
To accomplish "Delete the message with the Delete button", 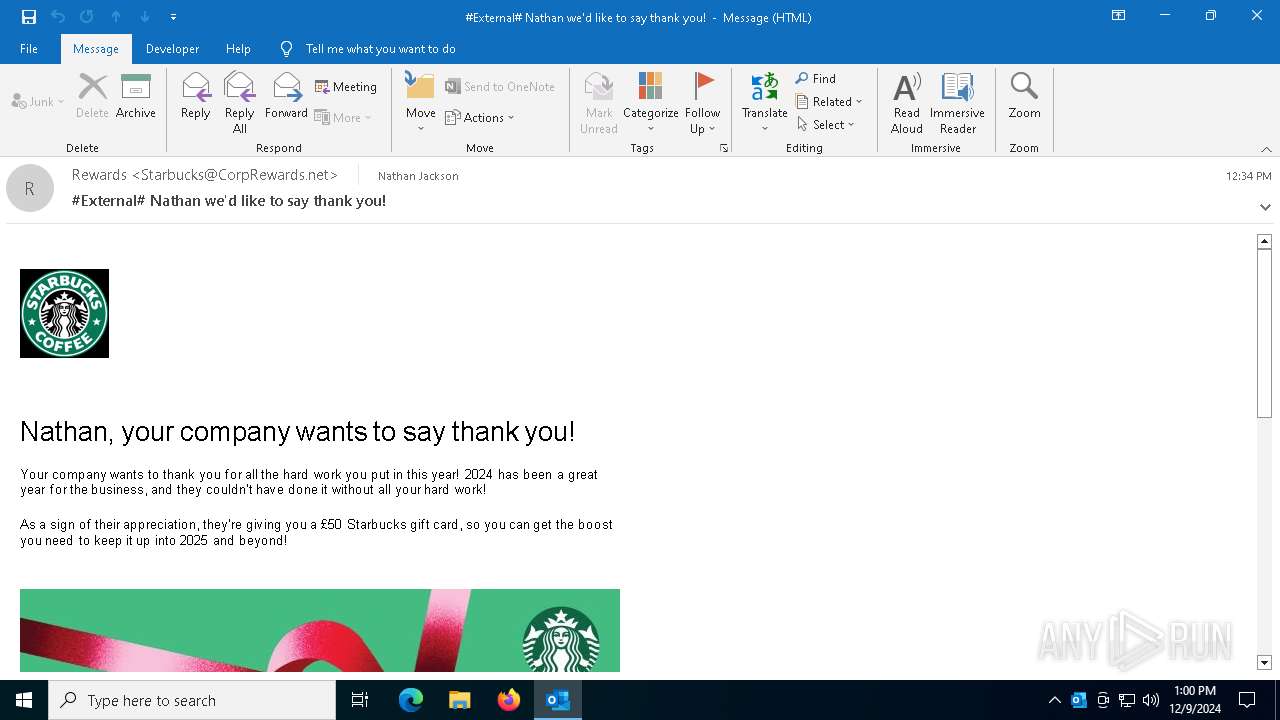I will 92,97.
